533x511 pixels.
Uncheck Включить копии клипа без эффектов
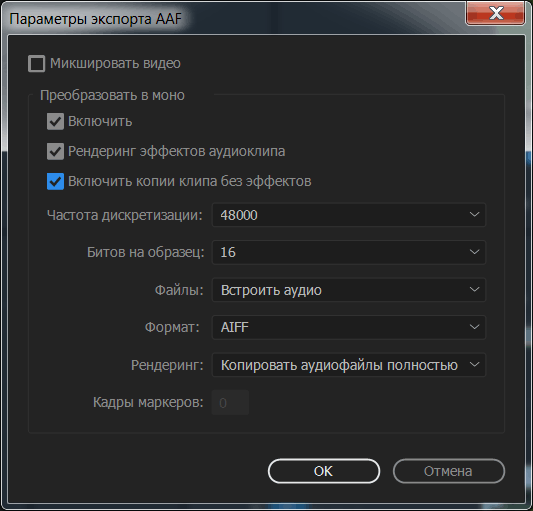55,181
